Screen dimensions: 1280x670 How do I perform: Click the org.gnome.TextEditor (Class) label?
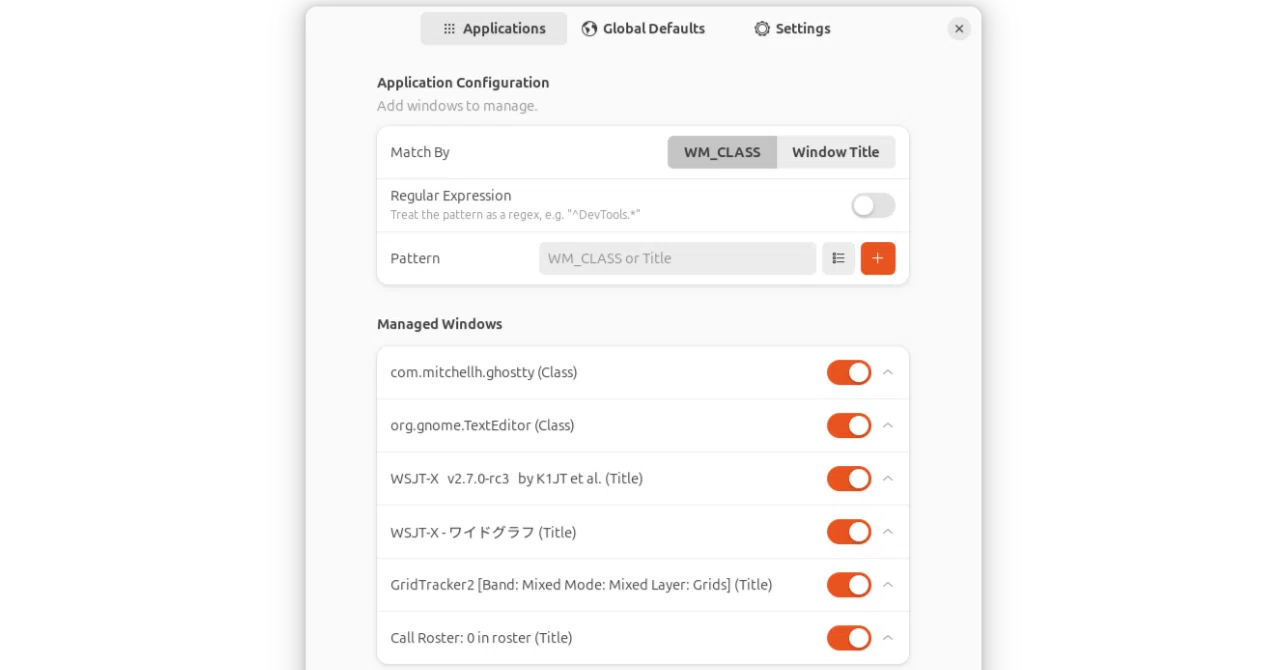[482, 425]
